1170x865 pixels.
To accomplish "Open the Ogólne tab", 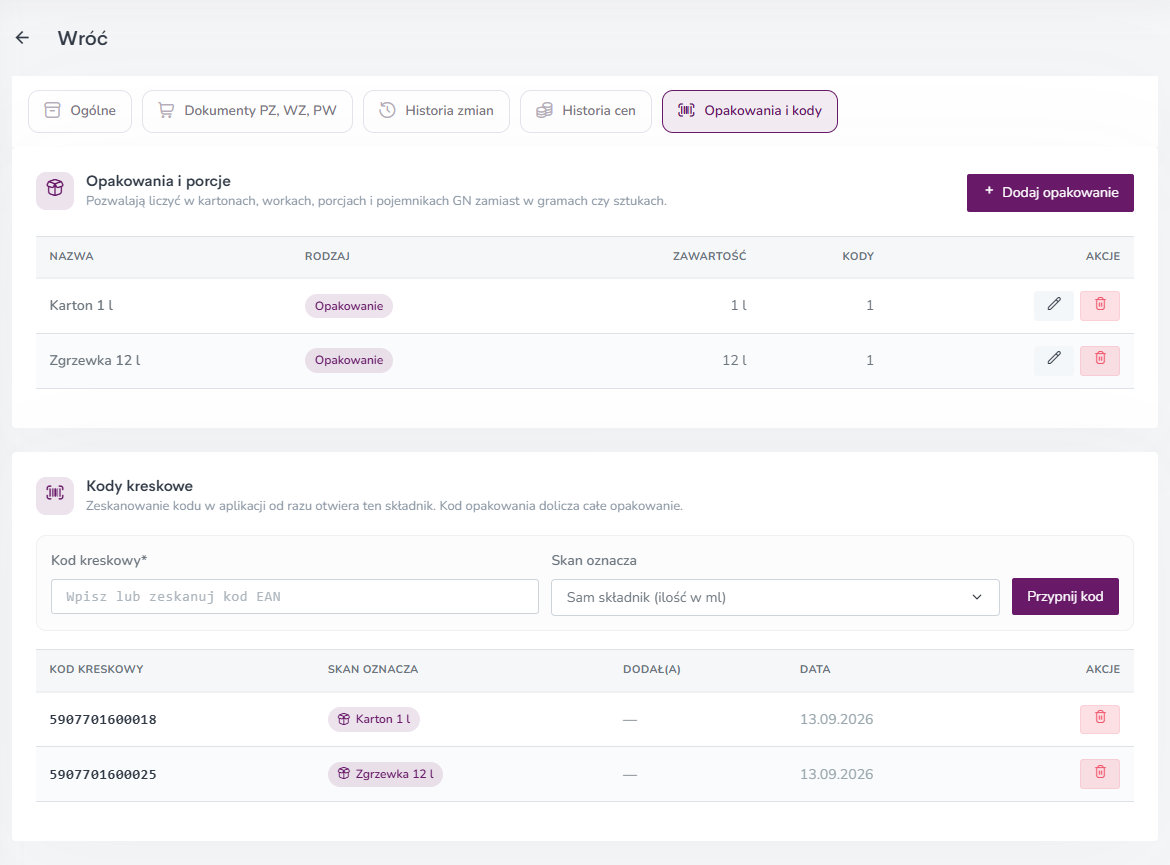I will click(x=80, y=111).
